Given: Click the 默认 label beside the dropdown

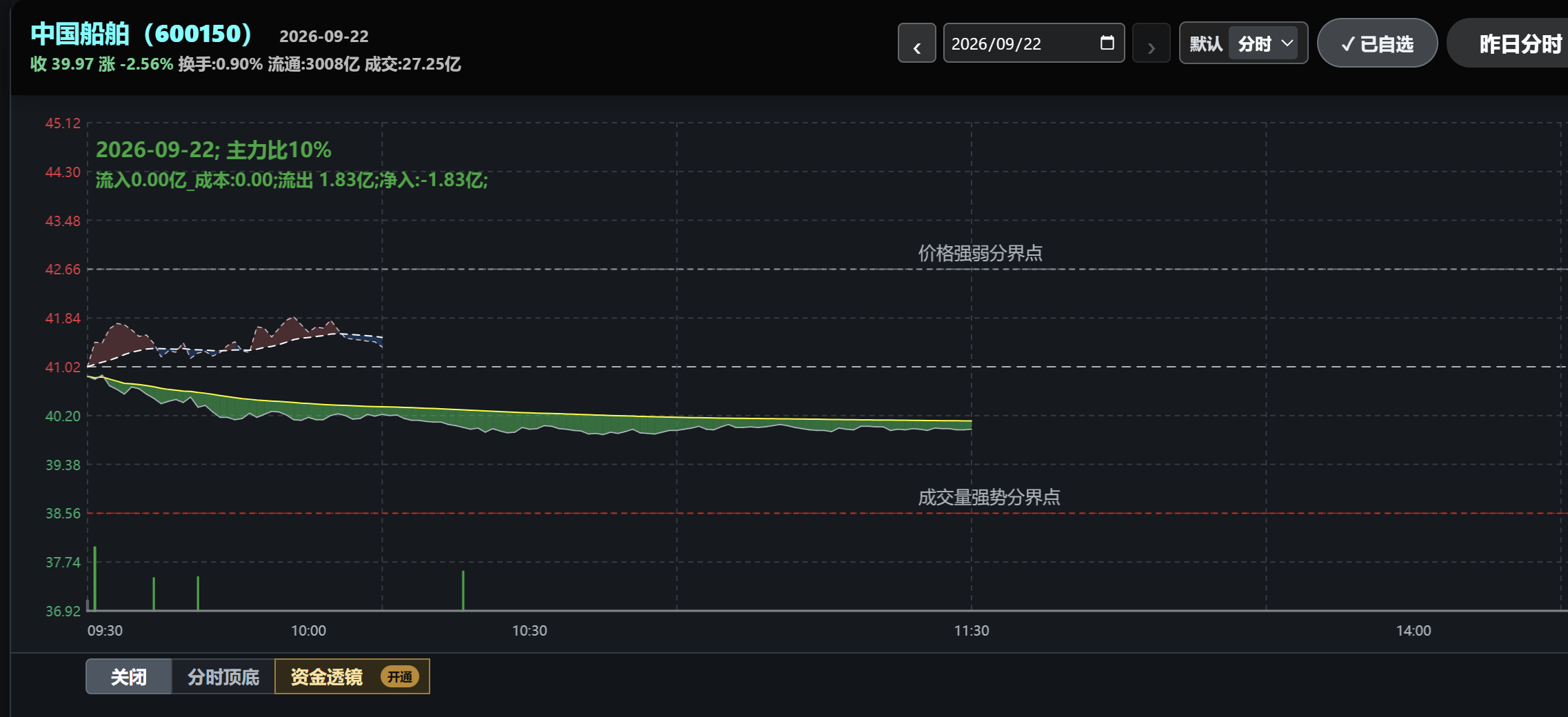Looking at the screenshot, I should [1206, 43].
